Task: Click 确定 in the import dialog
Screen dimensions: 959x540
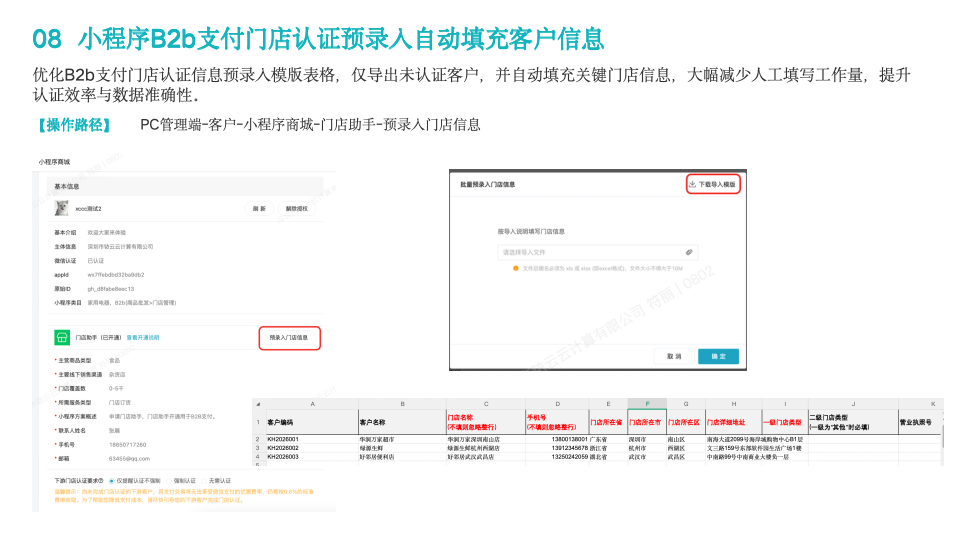Action: pyautogui.click(x=719, y=356)
